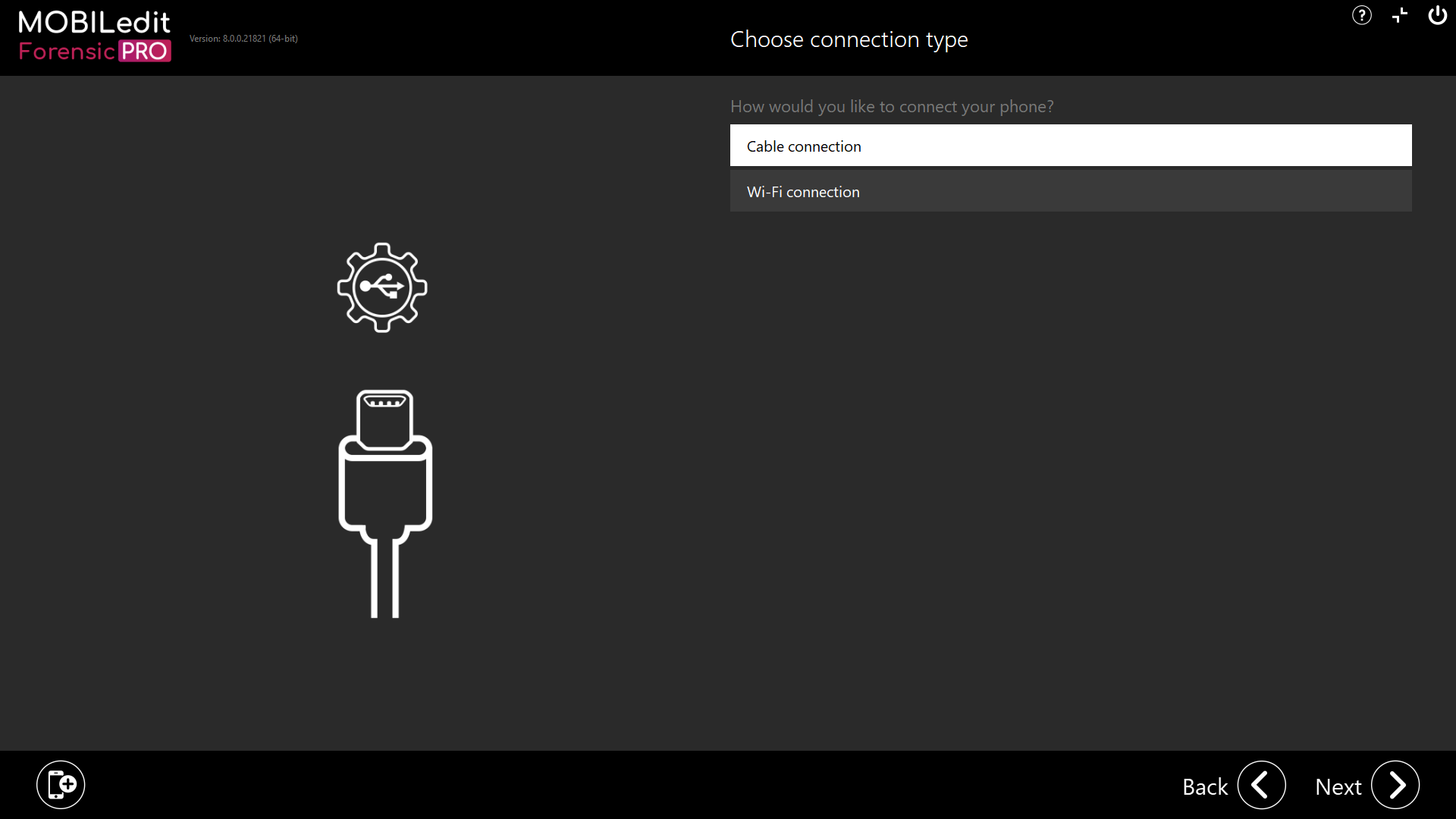
Task: Click the Next button
Action: point(1338,786)
